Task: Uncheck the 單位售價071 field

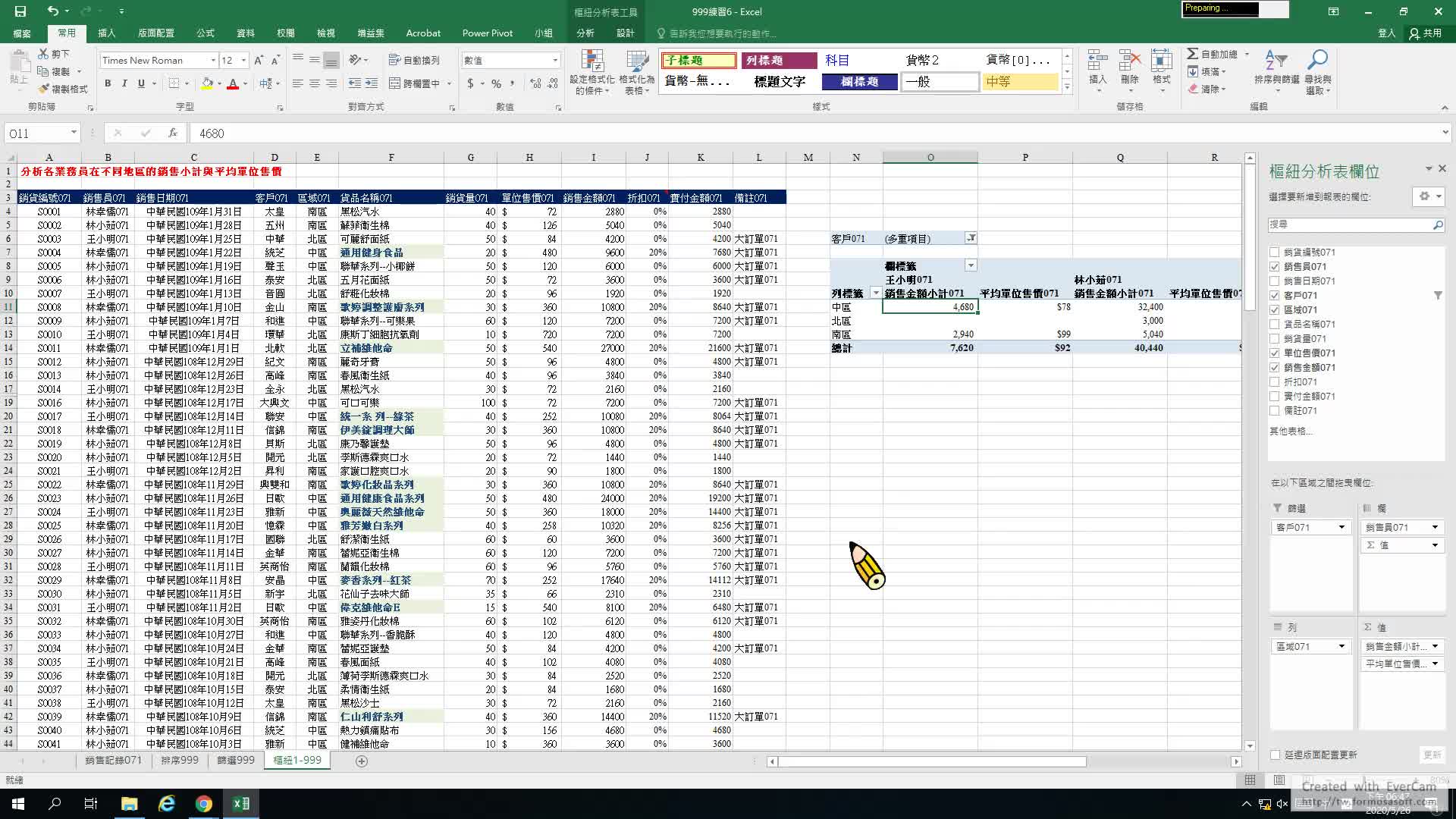Action: 1275,353
